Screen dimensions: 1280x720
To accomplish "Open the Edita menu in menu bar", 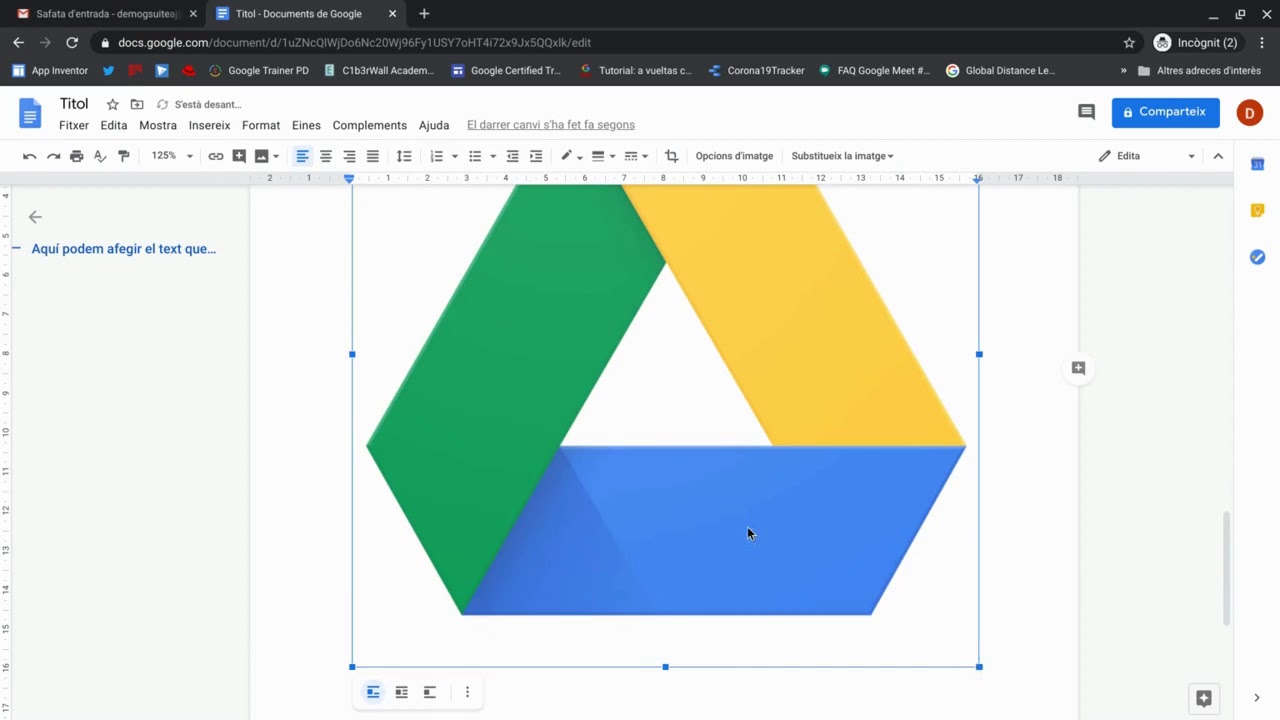I will point(114,125).
